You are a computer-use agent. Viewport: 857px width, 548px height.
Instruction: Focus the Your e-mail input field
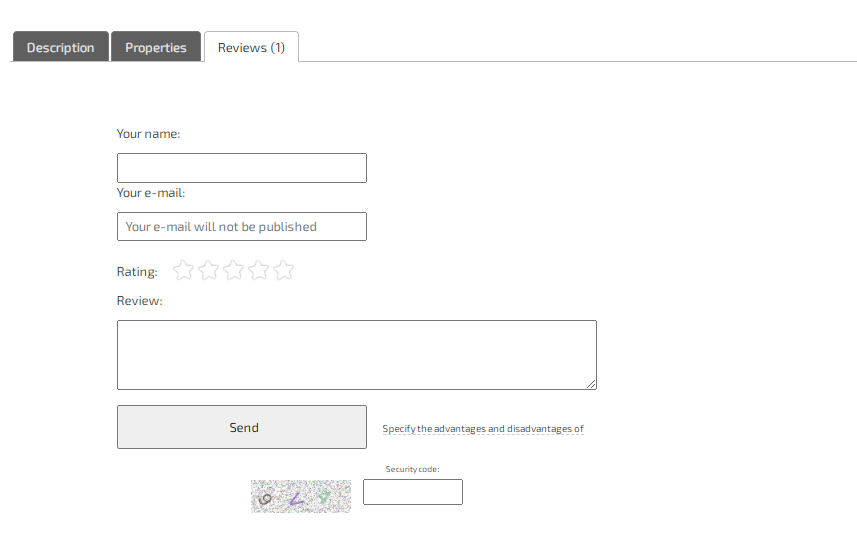click(242, 226)
